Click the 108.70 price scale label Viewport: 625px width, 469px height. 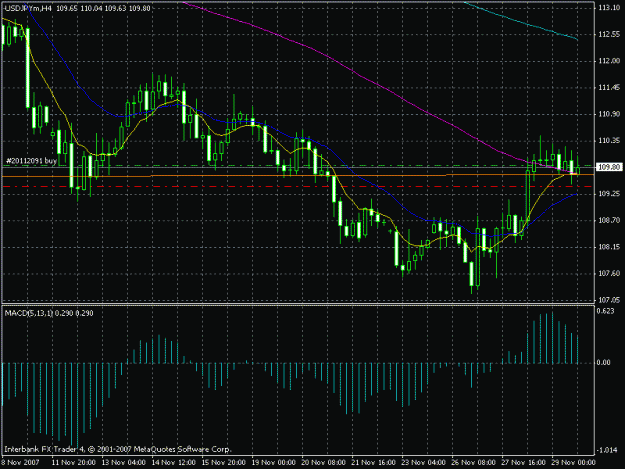609,220
